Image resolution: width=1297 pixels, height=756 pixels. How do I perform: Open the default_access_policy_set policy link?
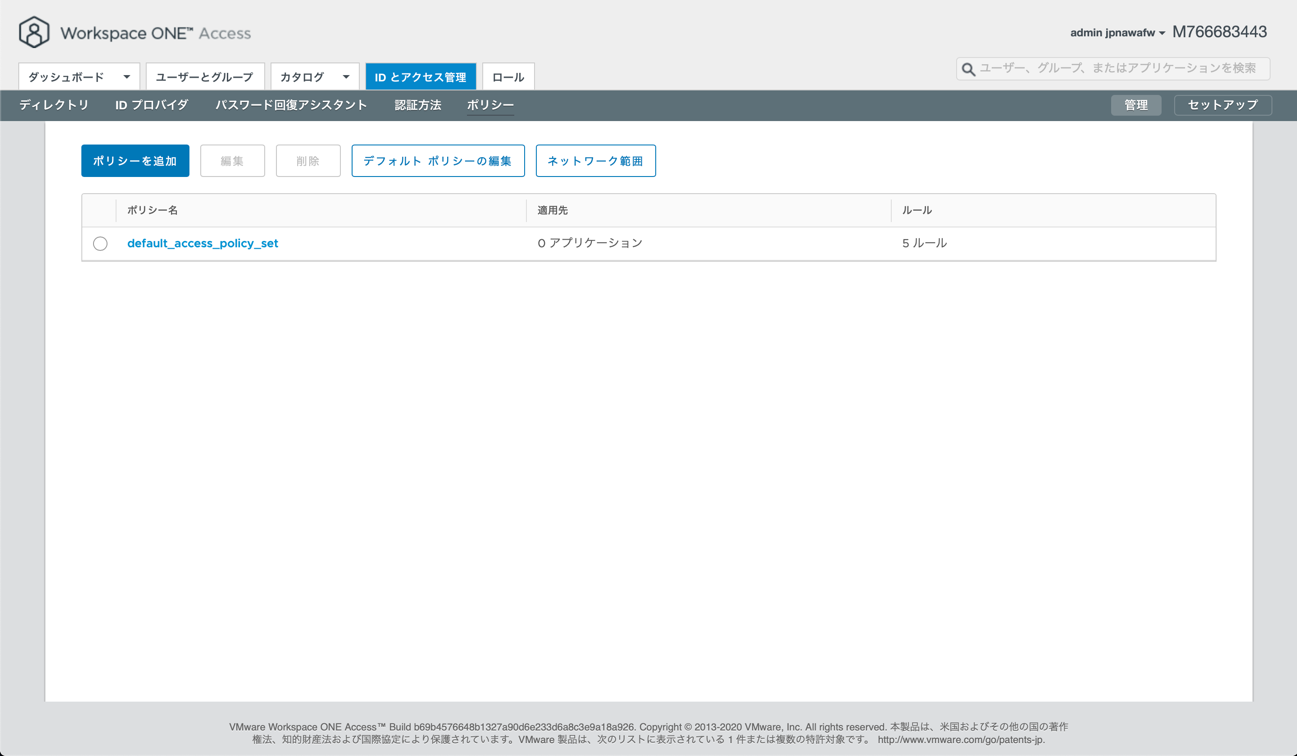point(203,243)
